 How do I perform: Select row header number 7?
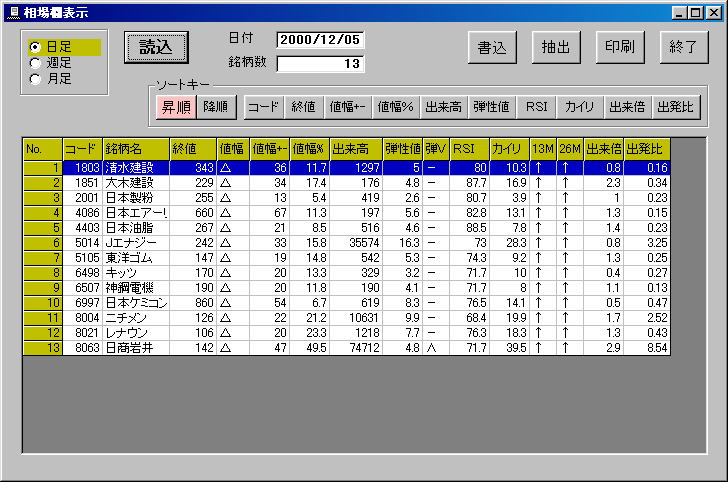[x=43, y=258]
